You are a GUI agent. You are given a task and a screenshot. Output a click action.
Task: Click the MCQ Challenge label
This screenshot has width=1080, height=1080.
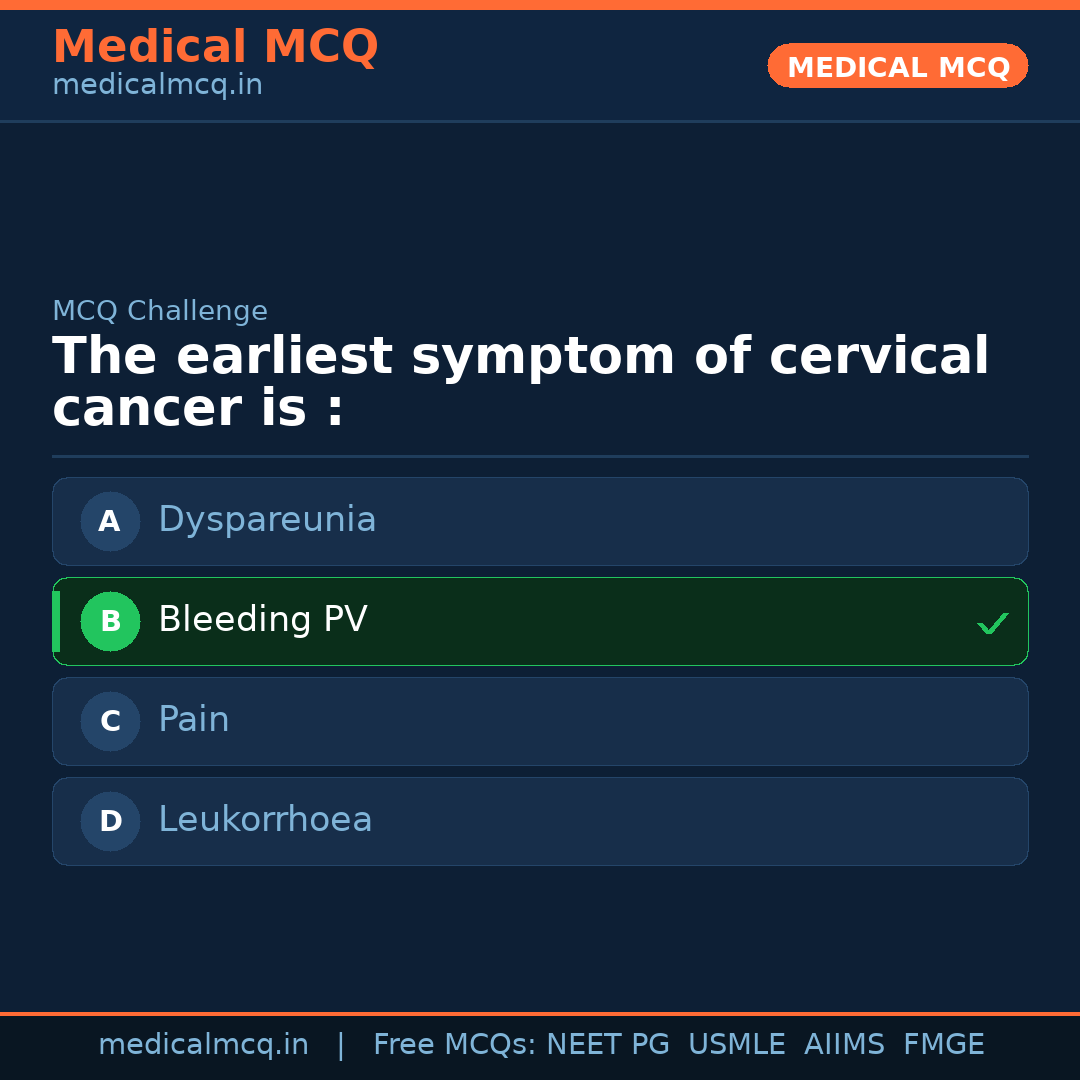point(160,311)
